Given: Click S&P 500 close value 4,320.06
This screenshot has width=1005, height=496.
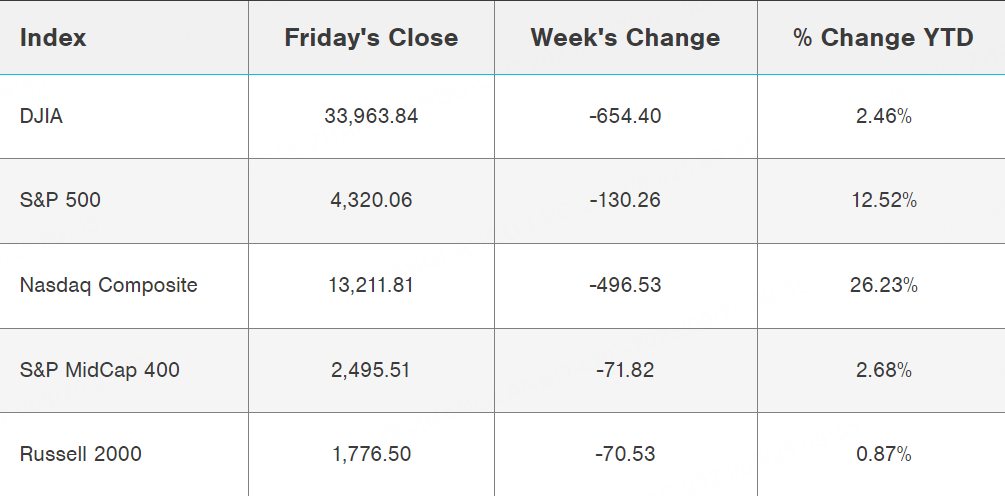Looking at the screenshot, I should pos(371,200).
